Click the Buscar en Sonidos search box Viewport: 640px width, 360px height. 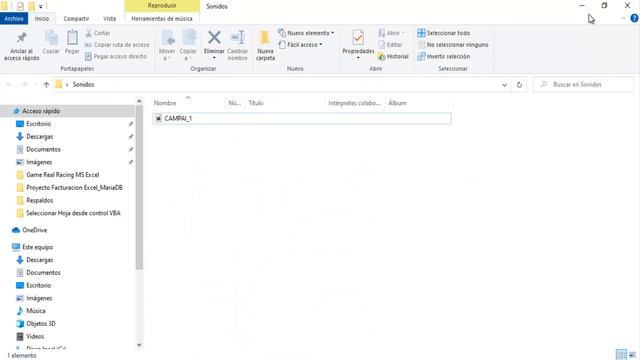pos(584,84)
